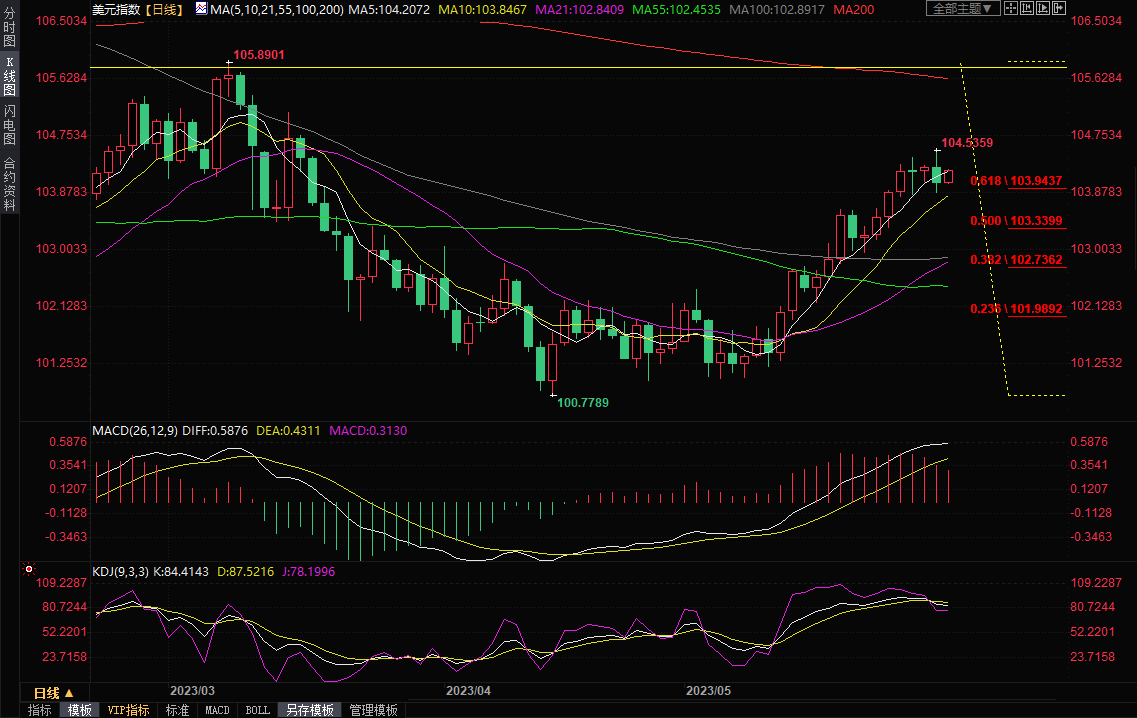Open 合约资料 contract info tab

click(9, 184)
